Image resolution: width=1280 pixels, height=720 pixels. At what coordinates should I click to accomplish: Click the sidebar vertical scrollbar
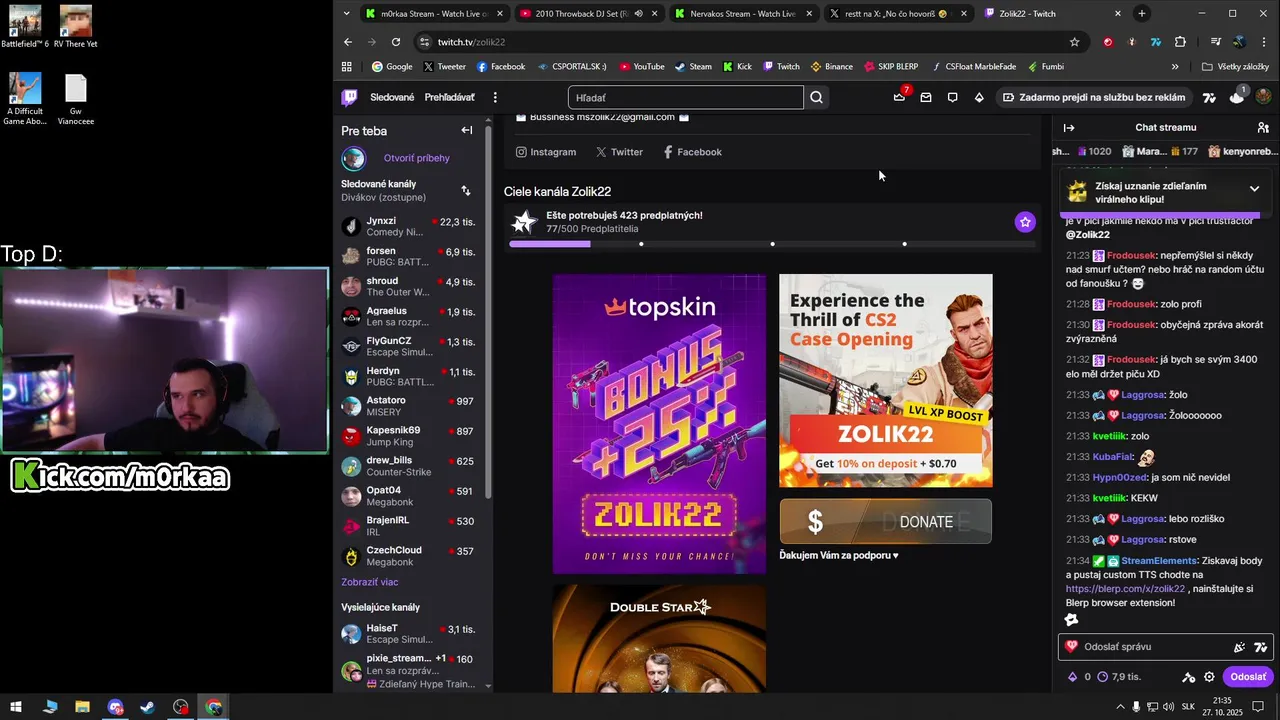488,310
